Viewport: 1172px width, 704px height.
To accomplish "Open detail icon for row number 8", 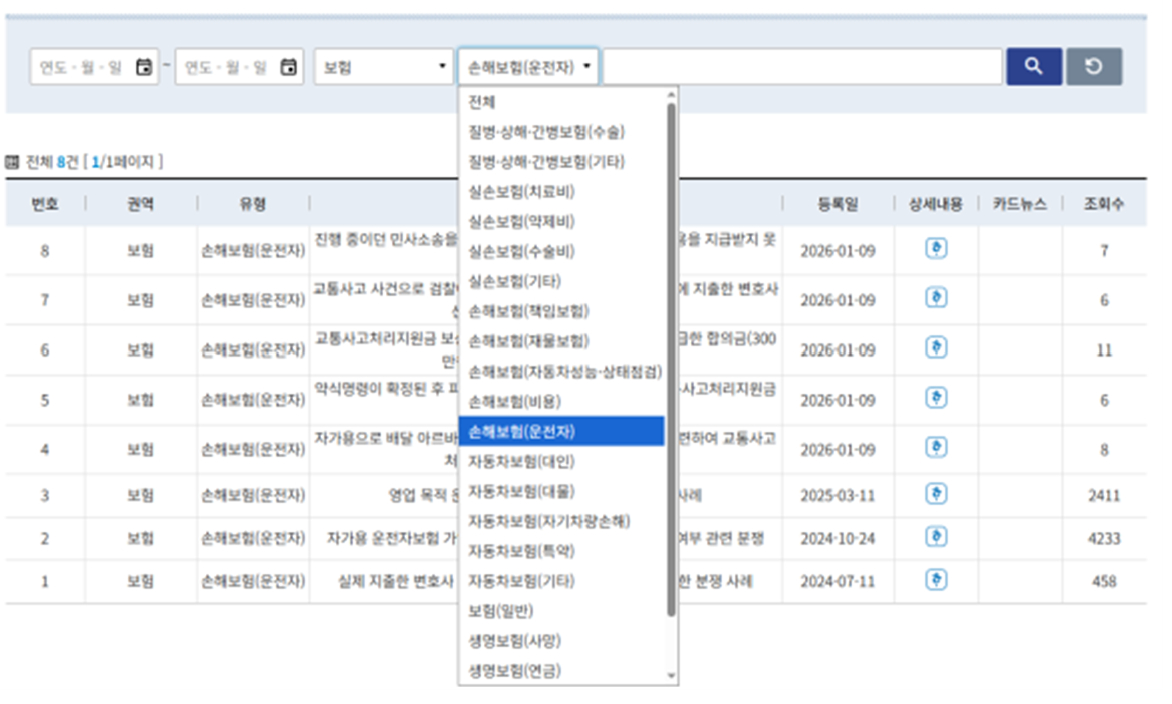I will pyautogui.click(x=935, y=250).
